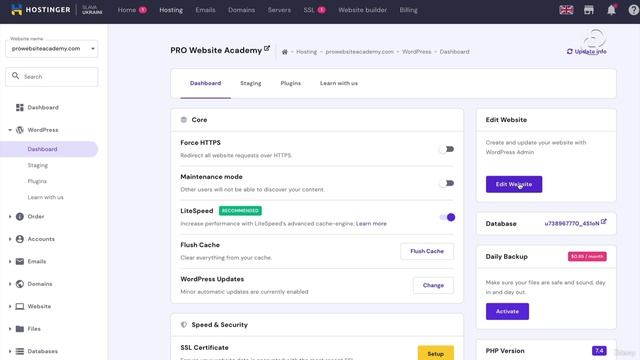Switch to the Learn with us tab

[x=339, y=83]
